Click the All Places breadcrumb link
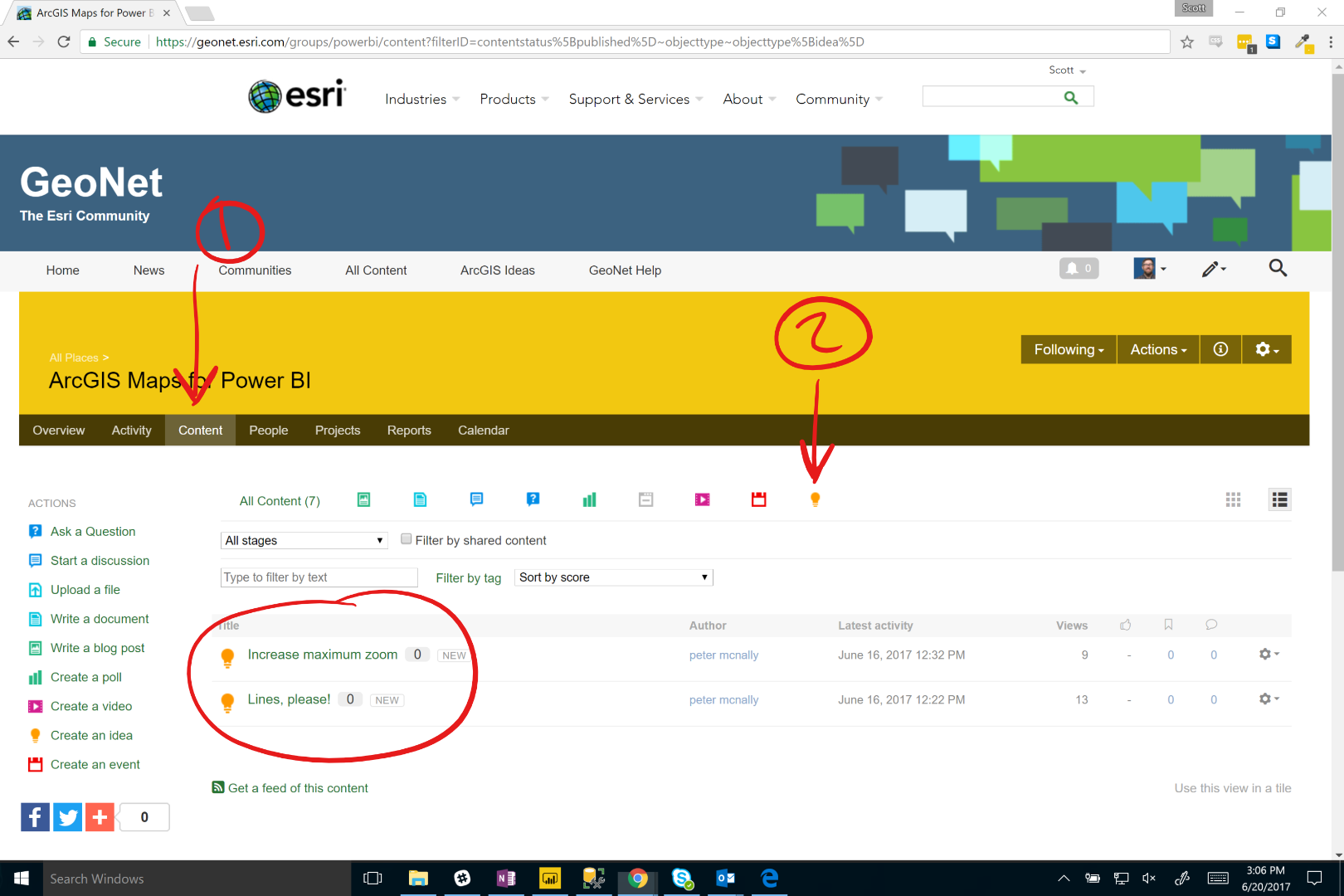Image resolution: width=1344 pixels, height=896 pixels. tap(74, 358)
